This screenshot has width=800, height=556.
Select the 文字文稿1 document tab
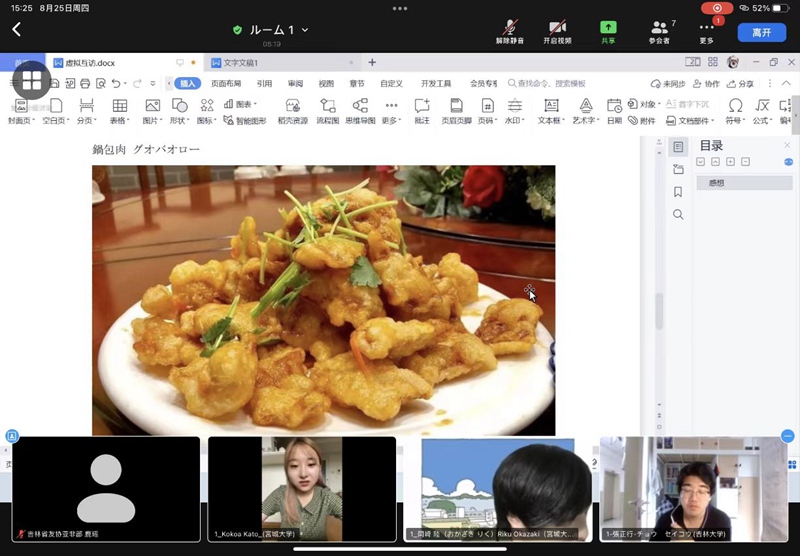(240, 63)
